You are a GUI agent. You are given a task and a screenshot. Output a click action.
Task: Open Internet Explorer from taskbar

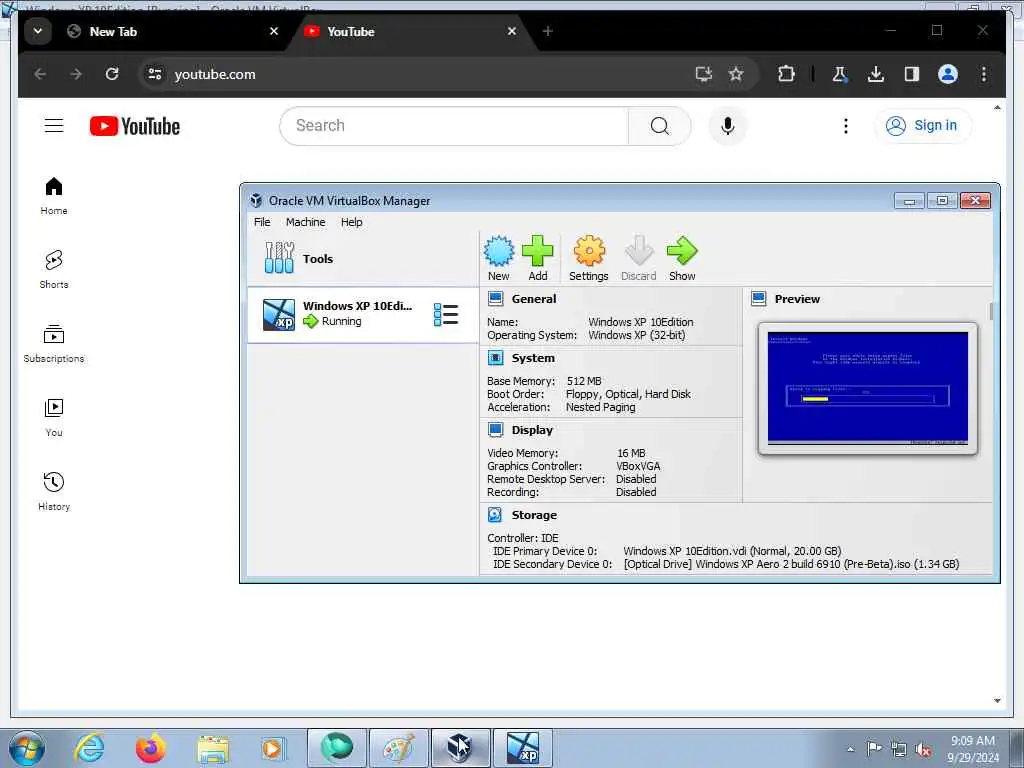(89, 748)
